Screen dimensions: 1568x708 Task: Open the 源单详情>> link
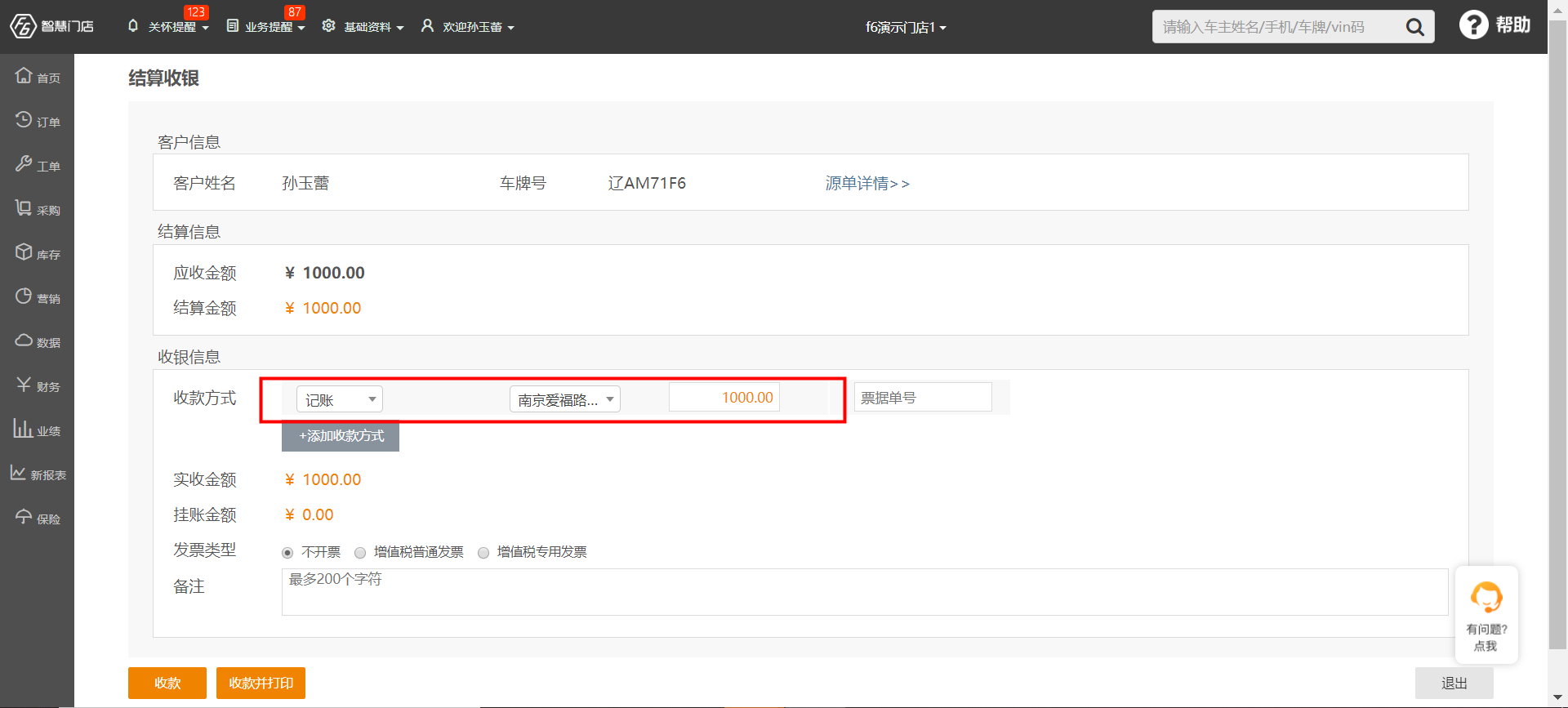[867, 184]
